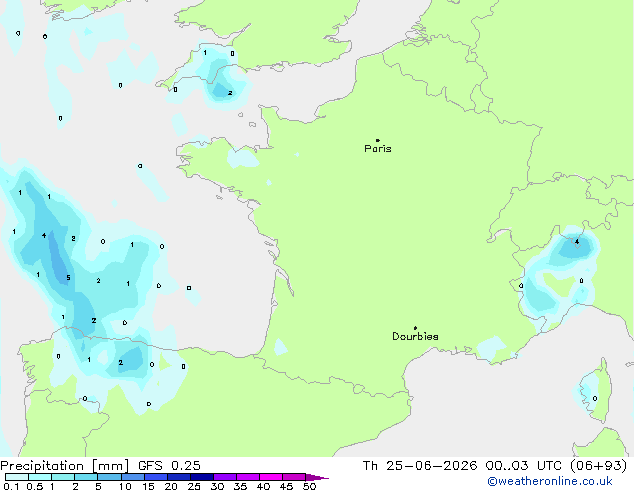Click the 'Th 25-06-2026' date text
The width and height of the screenshot is (634, 490).
pos(420,466)
